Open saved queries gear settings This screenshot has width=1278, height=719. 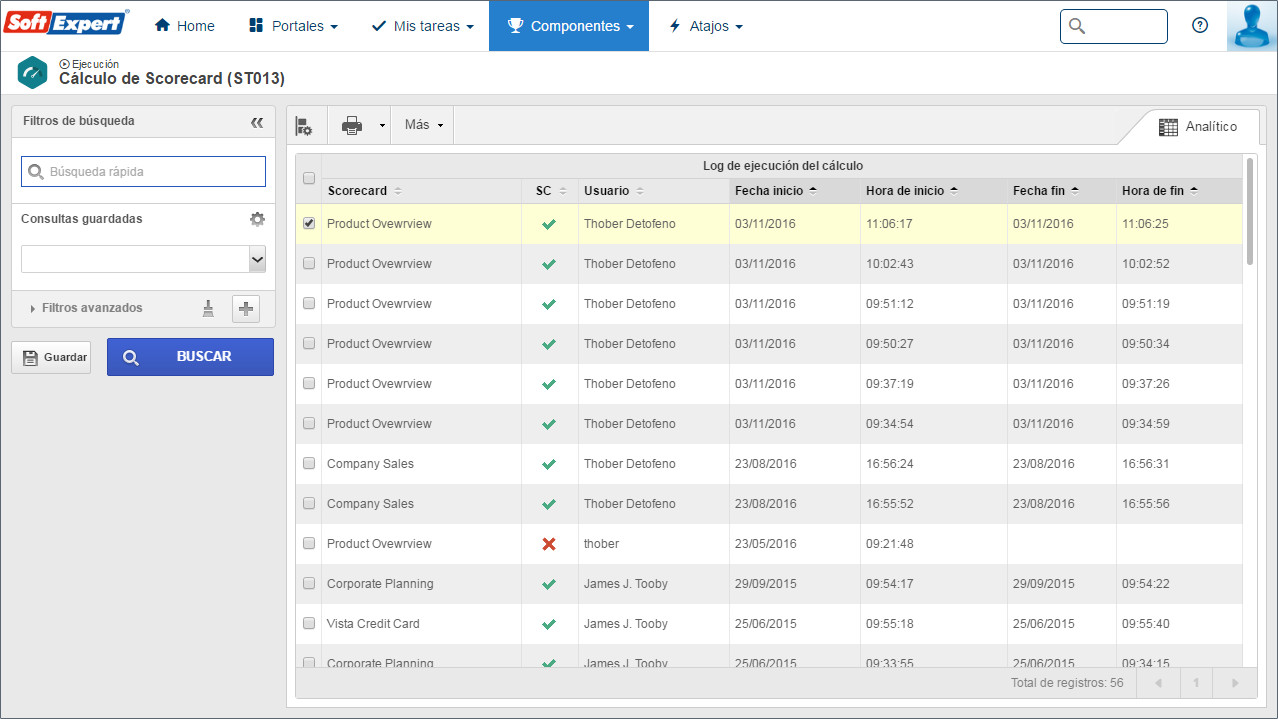(x=257, y=219)
